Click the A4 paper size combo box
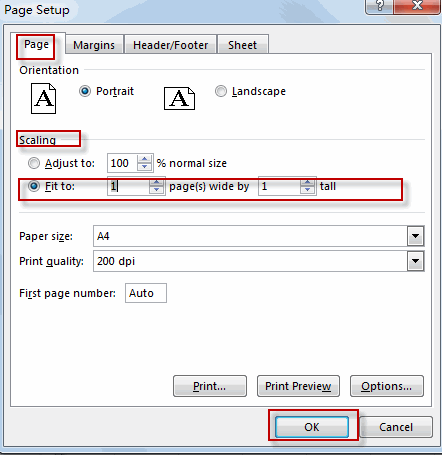The width and height of the screenshot is (442, 455). (x=258, y=236)
